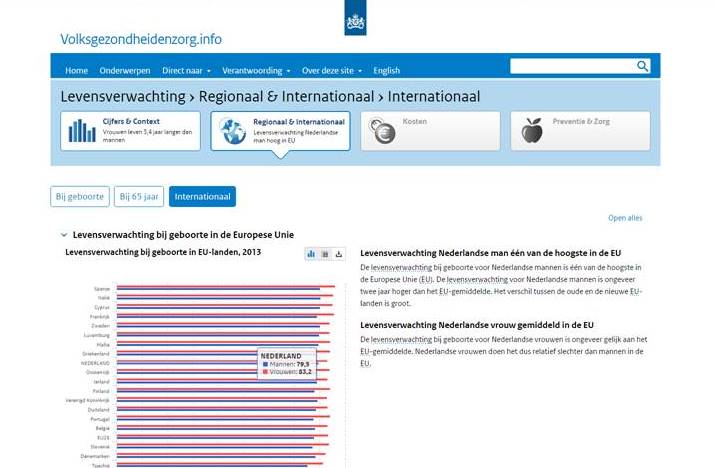Viewport: 714px width, 468px height.
Task: Expand the Verantwoording dropdown menu
Action: [256, 71]
